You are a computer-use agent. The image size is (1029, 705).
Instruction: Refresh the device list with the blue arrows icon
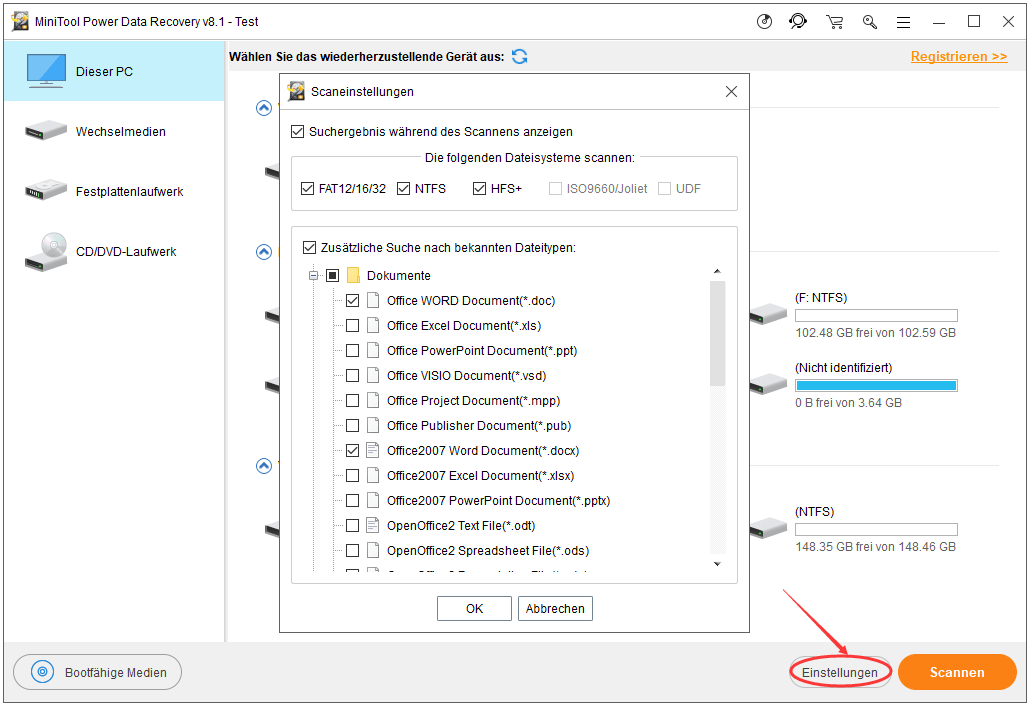coord(520,56)
